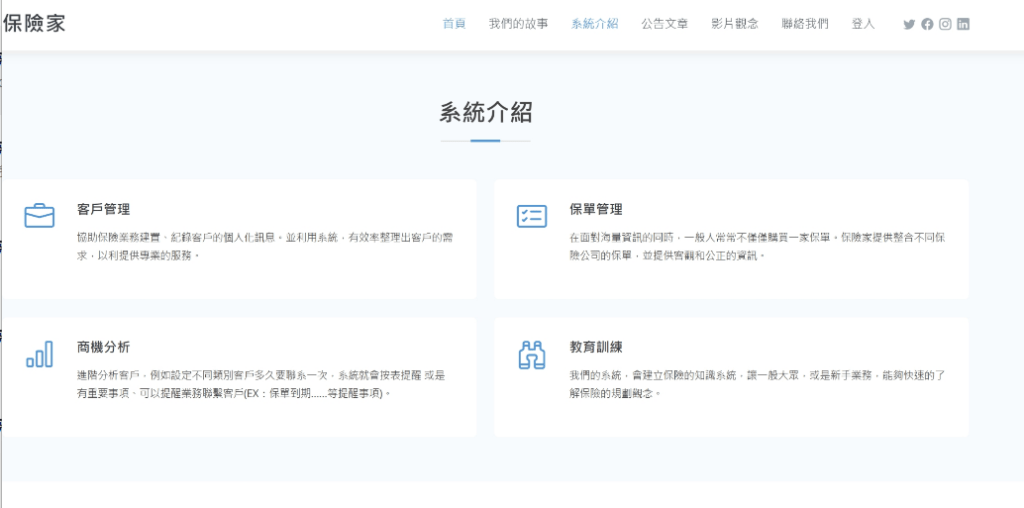Click the Facebook icon in header
1024x508 pixels.
click(927, 24)
